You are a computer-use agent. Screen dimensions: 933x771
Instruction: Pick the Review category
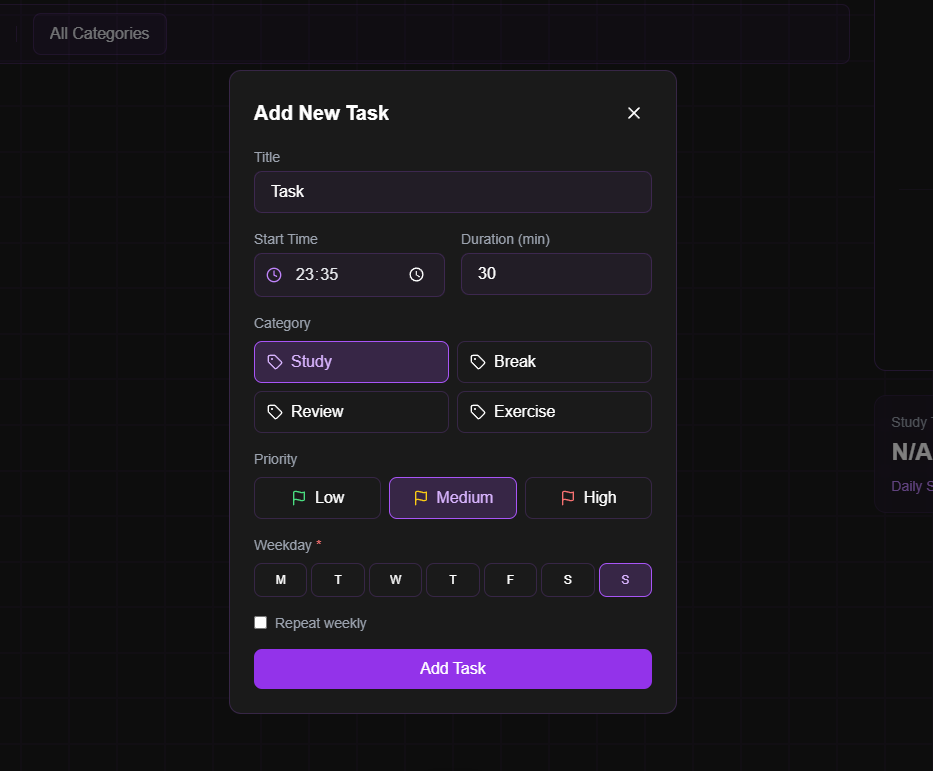click(351, 412)
